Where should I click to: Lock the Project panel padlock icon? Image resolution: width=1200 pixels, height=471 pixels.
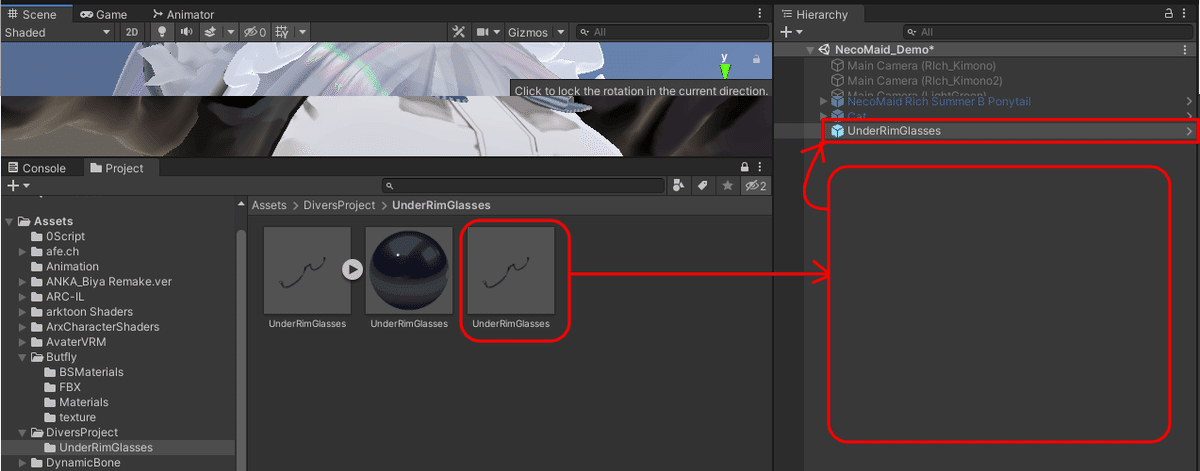[744, 168]
